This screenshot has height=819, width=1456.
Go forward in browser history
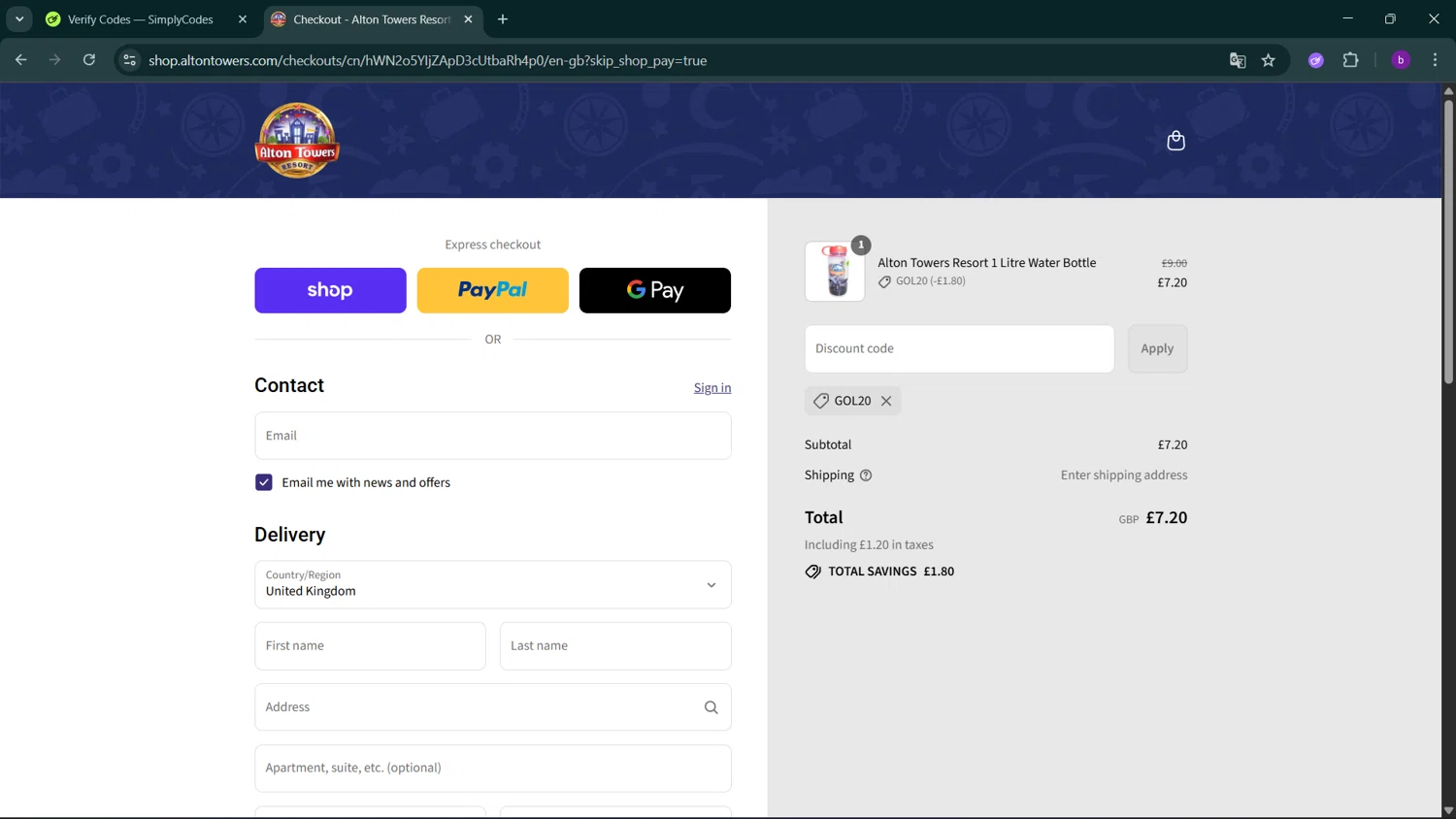(54, 60)
